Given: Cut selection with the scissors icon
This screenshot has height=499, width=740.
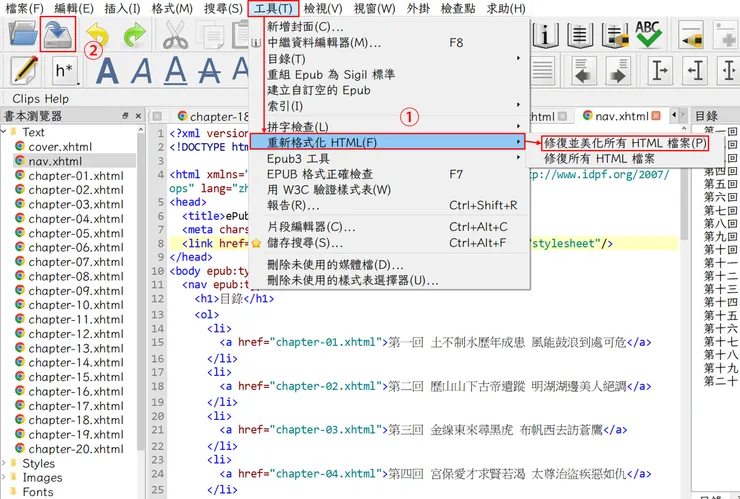Looking at the screenshot, I should (175, 35).
